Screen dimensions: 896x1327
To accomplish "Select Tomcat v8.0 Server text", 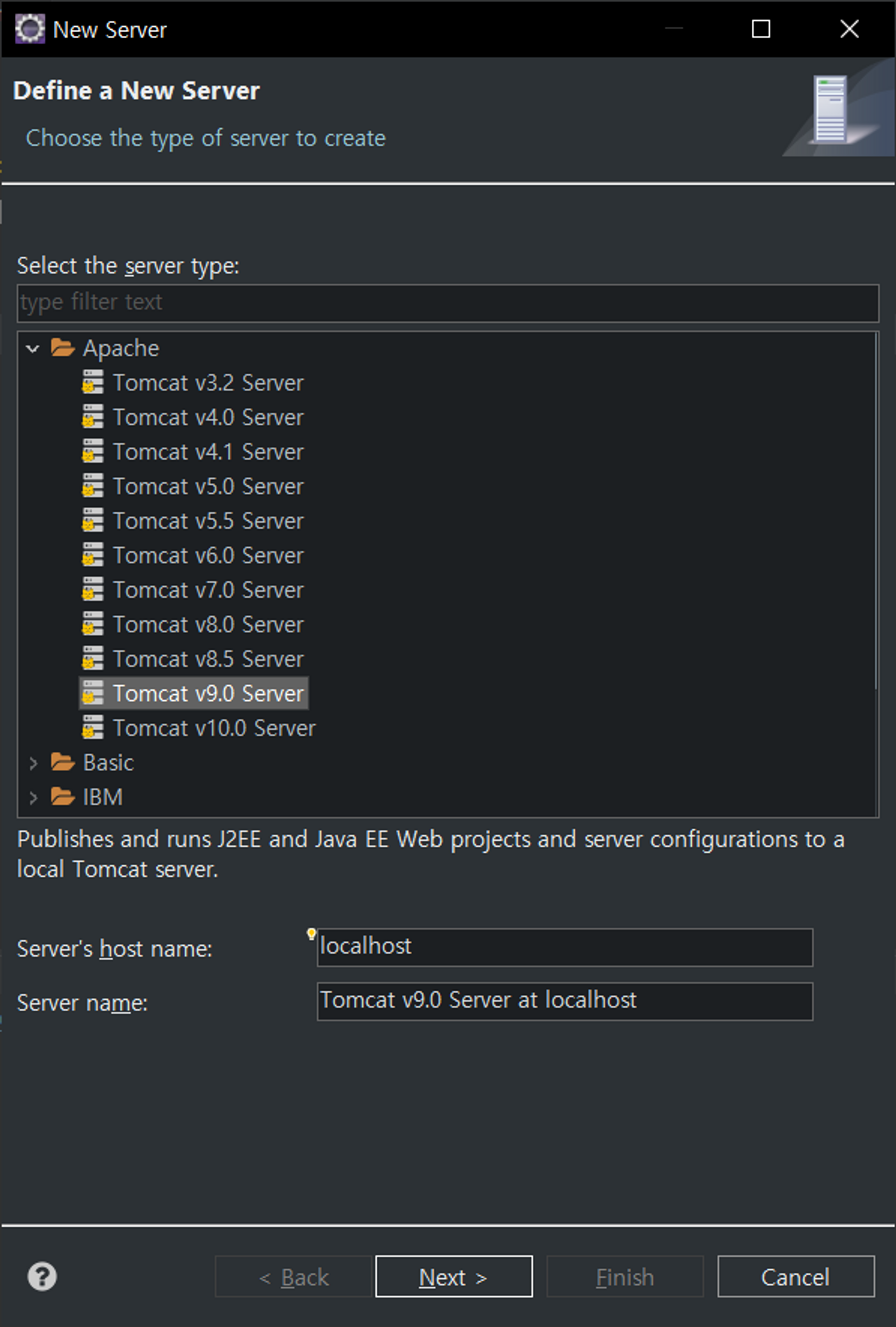I will (x=208, y=625).
